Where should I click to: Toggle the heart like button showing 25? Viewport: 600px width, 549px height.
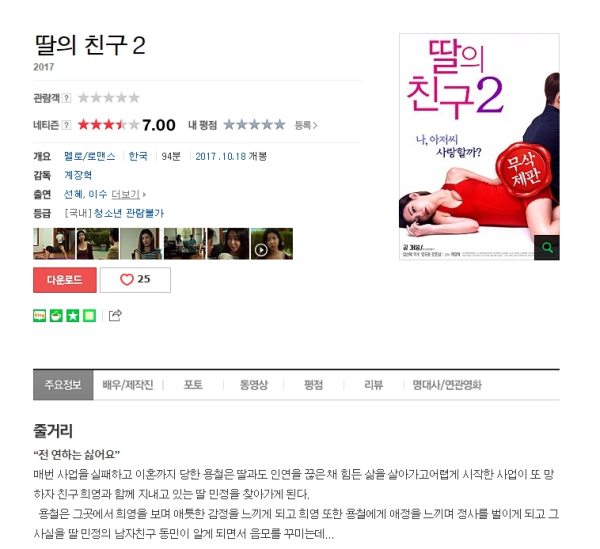(x=135, y=280)
